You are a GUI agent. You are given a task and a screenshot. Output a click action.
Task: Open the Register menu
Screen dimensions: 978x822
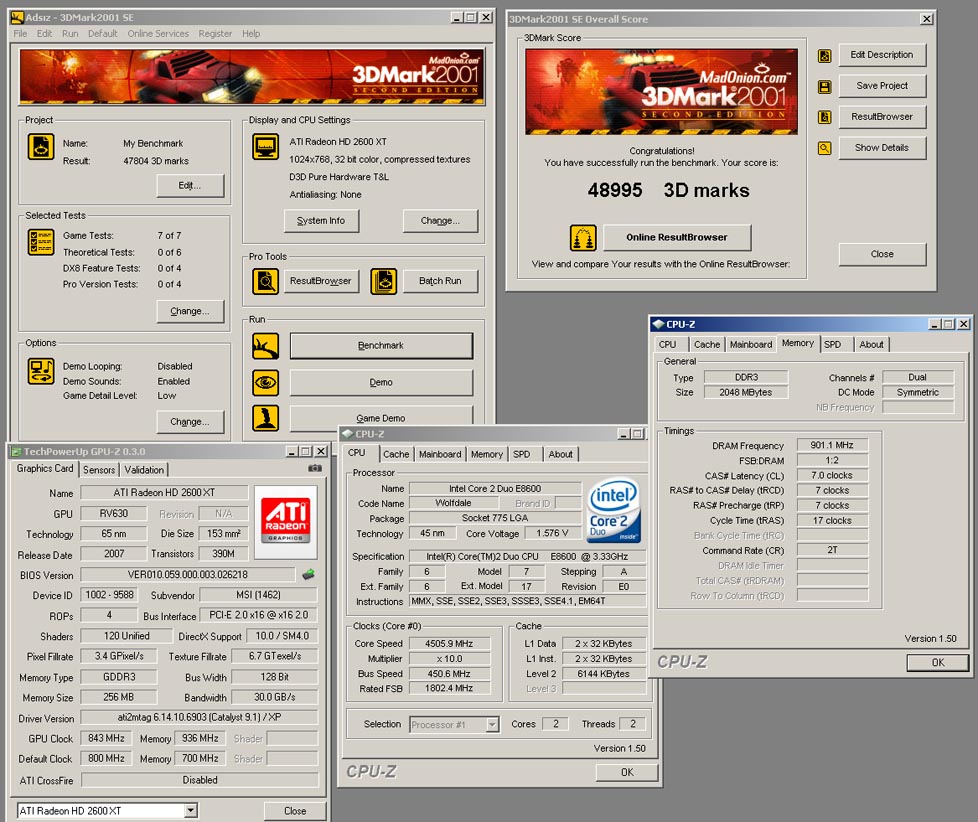215,34
